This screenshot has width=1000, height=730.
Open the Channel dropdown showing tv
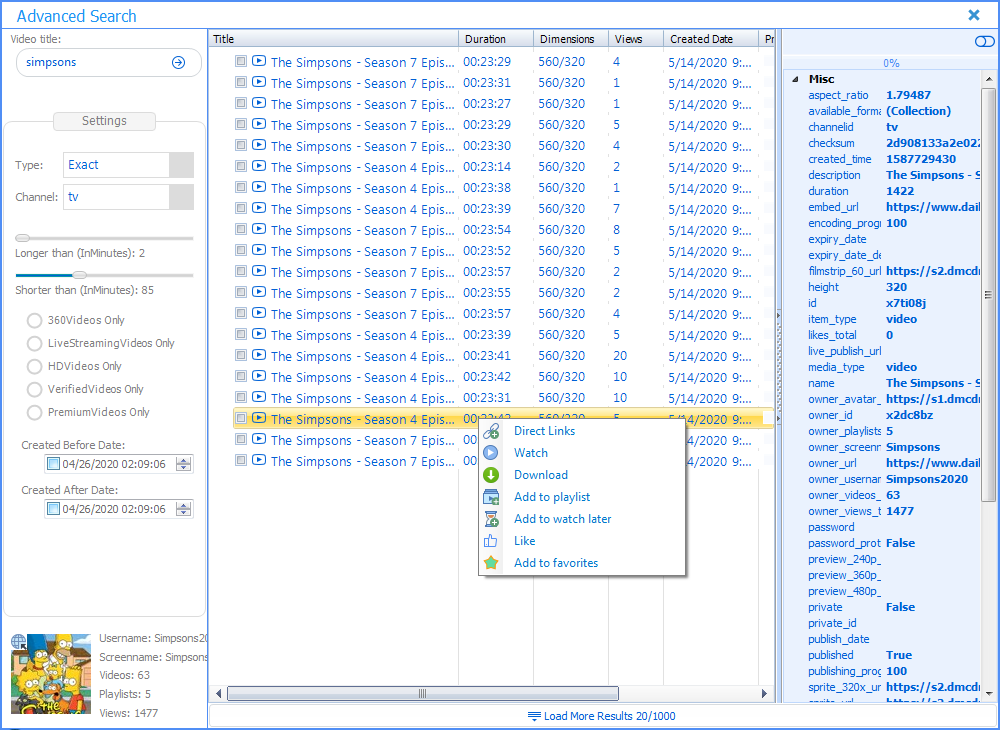click(x=181, y=197)
